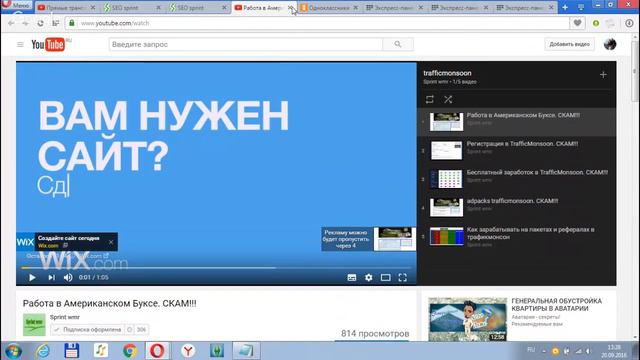Open thumbnail of Бесплатный заработок в TrafficMonsoon
Screen dimensions: 640x360
tap(447, 179)
